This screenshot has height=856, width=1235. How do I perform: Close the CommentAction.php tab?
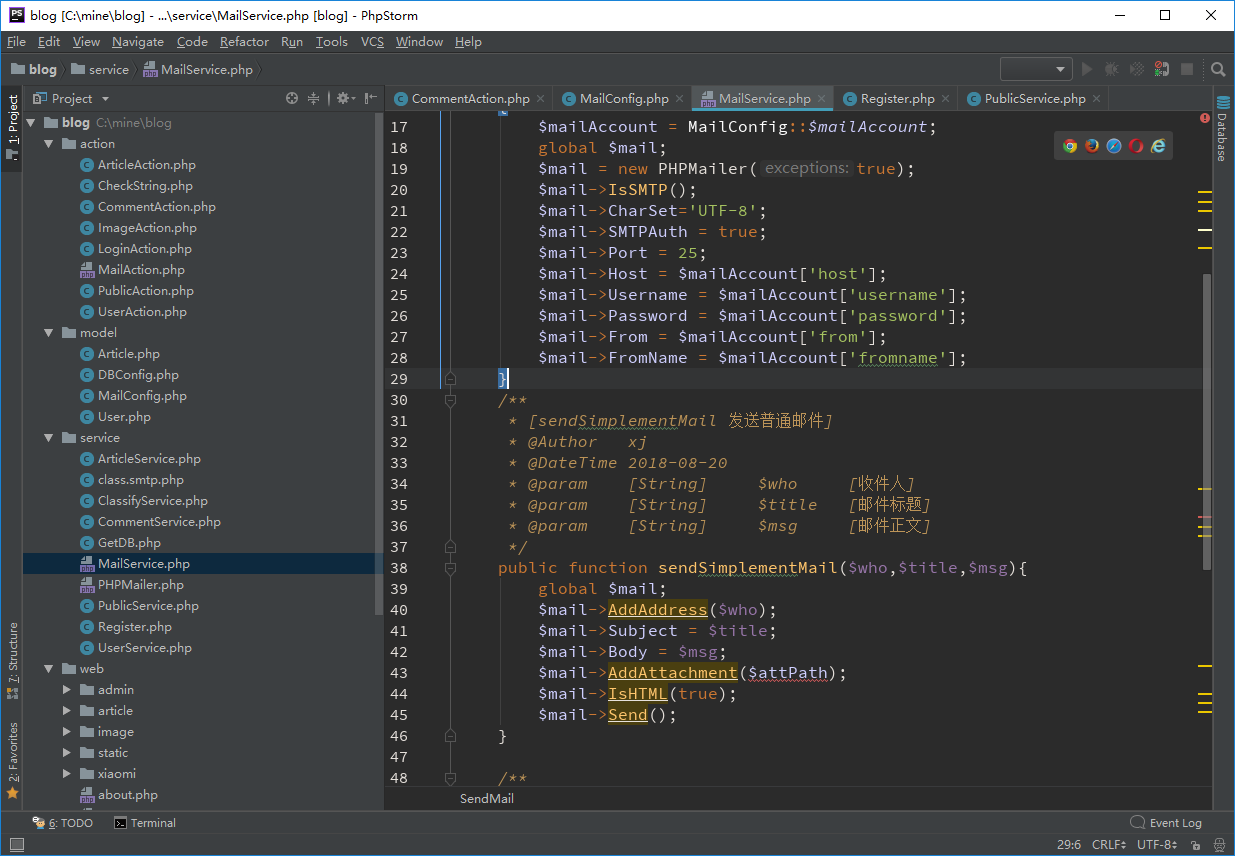click(541, 99)
